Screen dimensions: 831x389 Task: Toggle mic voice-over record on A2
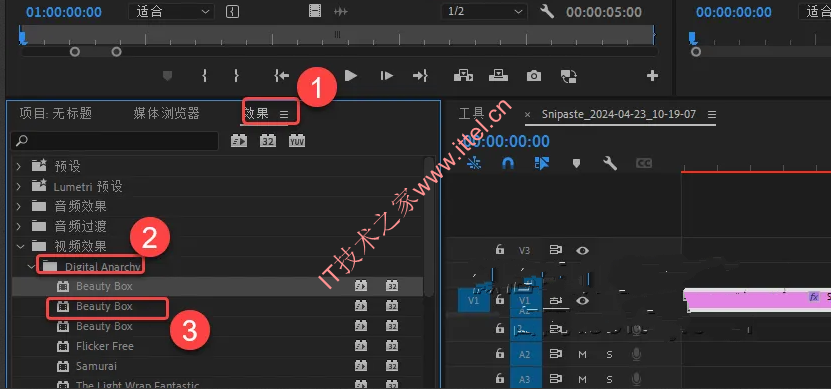click(636, 355)
